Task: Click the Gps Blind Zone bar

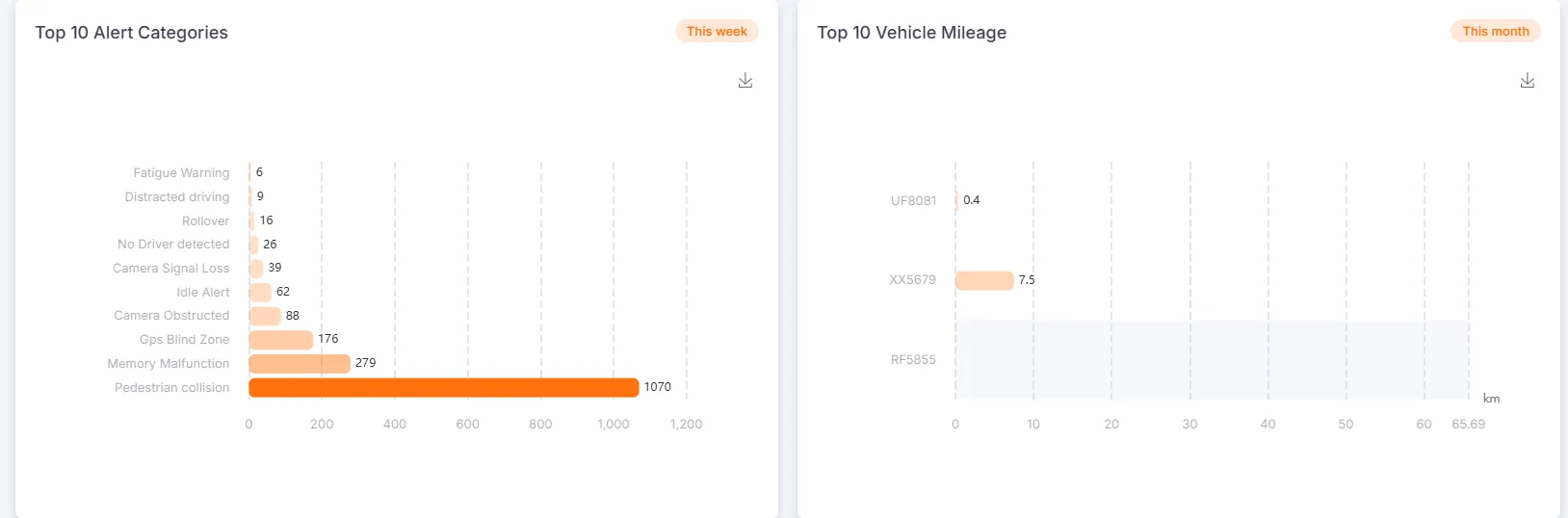Action: point(280,340)
